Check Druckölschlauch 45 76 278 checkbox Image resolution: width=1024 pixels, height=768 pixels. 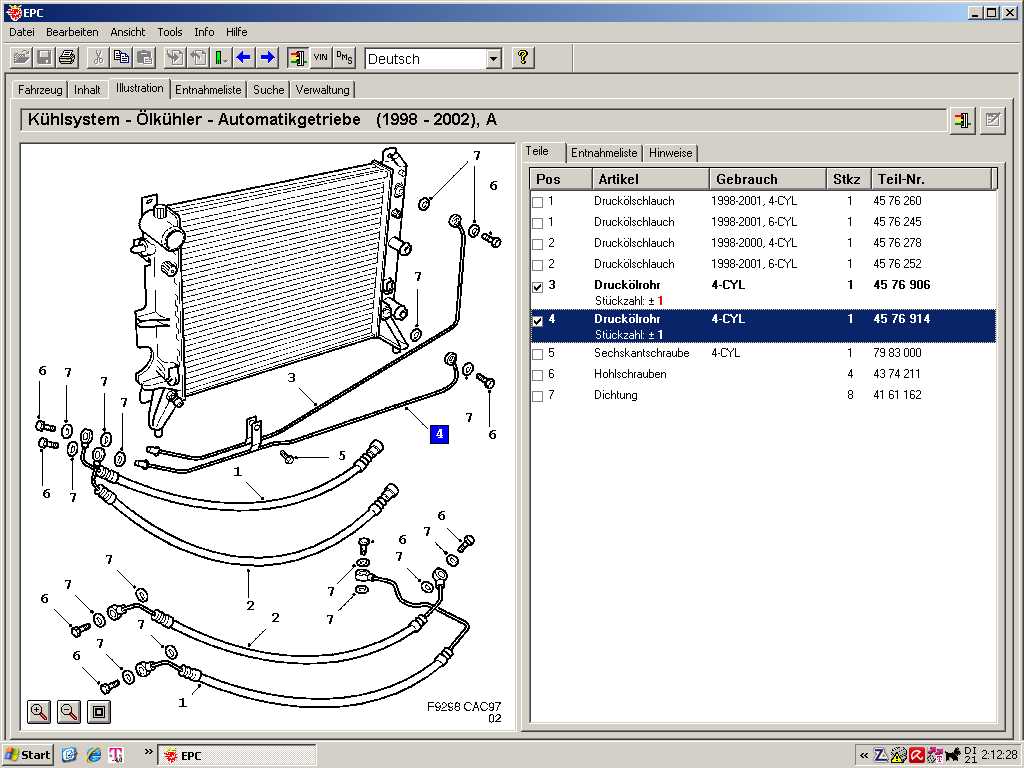(x=537, y=244)
